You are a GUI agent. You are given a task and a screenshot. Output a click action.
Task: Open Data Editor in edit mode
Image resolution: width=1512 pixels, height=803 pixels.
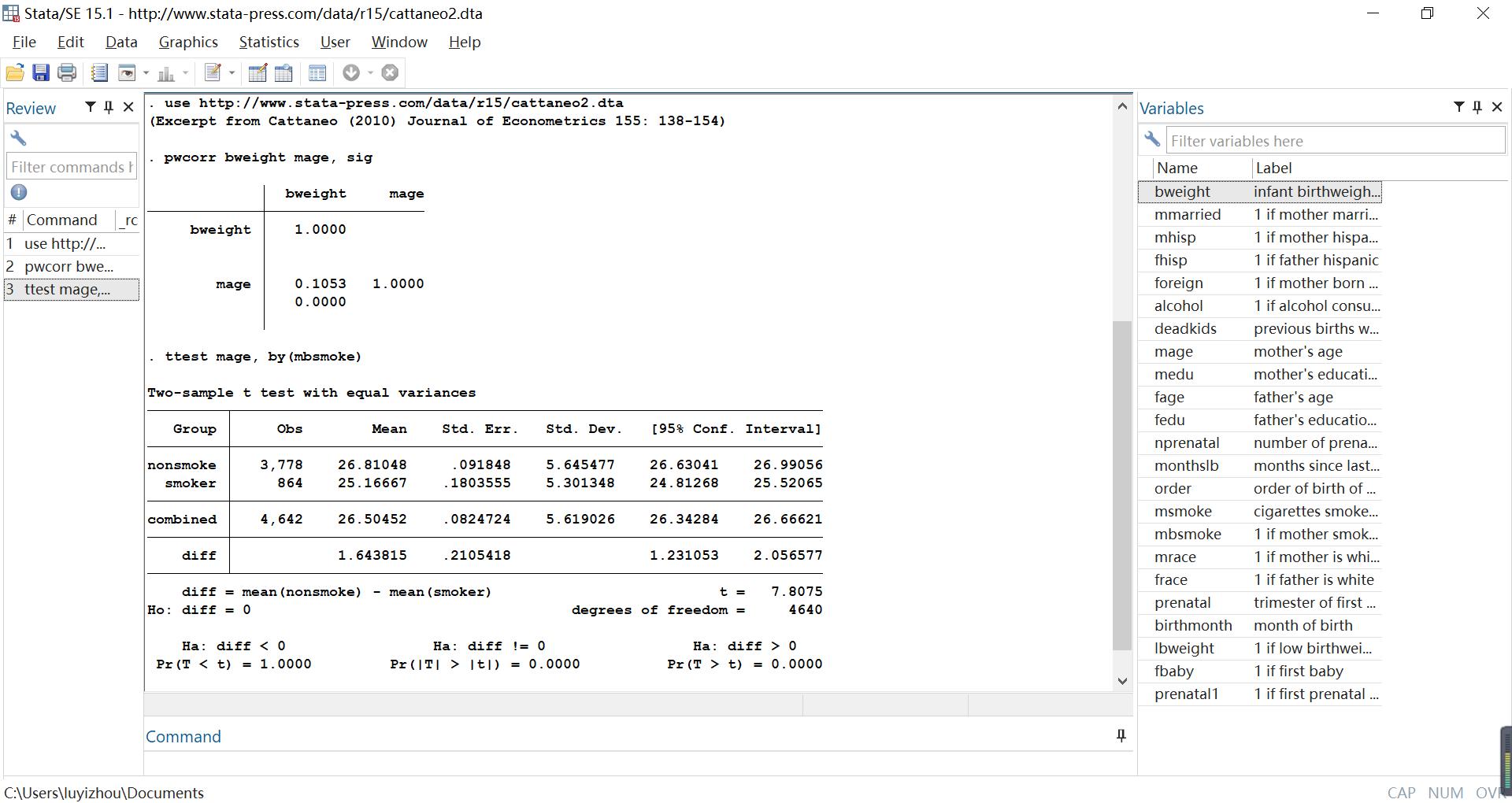pos(258,73)
